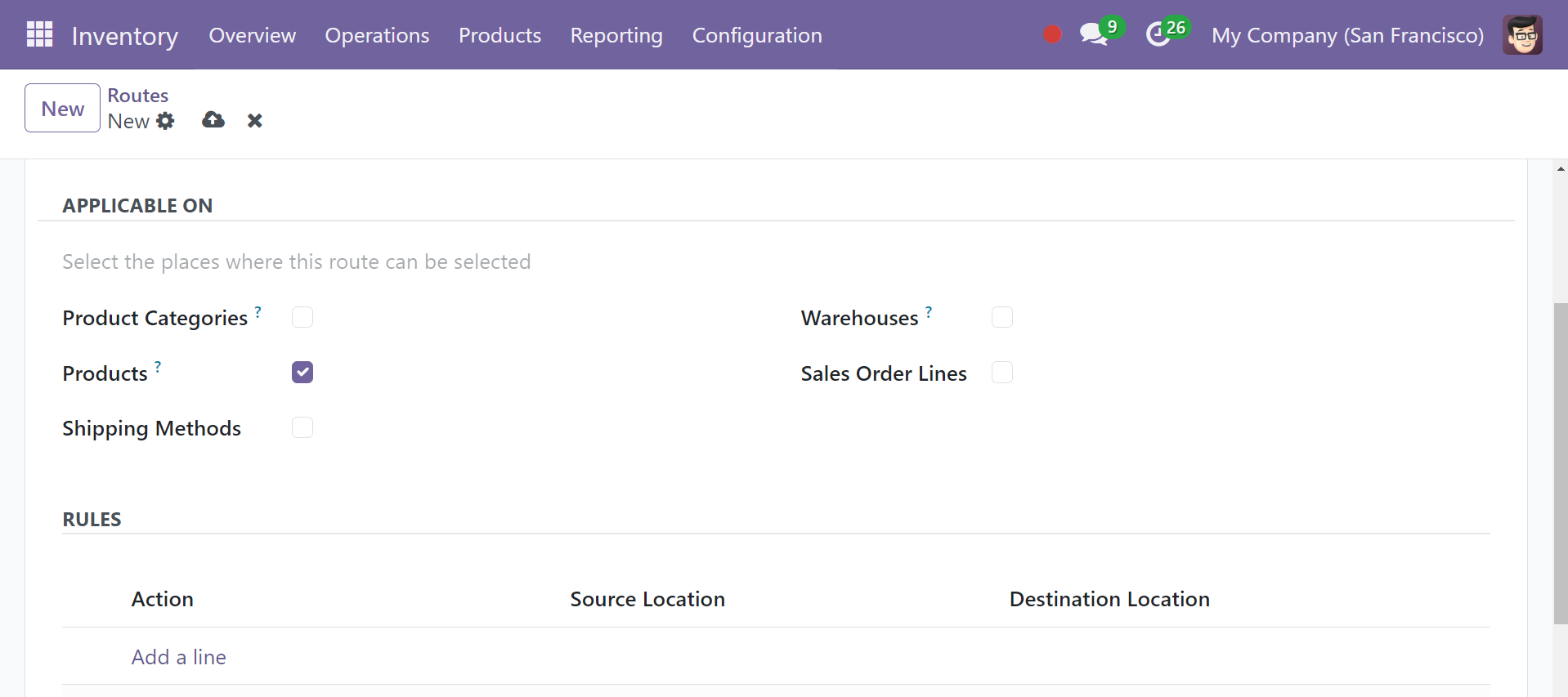Click the Shipping Methods label
The image size is (1568, 697).
coord(152,428)
